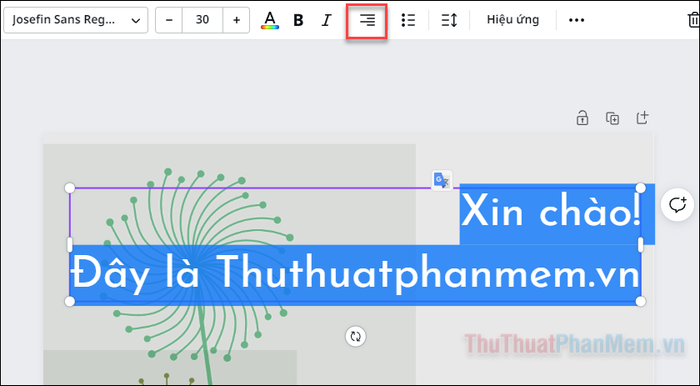Add a comment using speech bubble button
Screen dimensions: 700x386
(x=677, y=205)
